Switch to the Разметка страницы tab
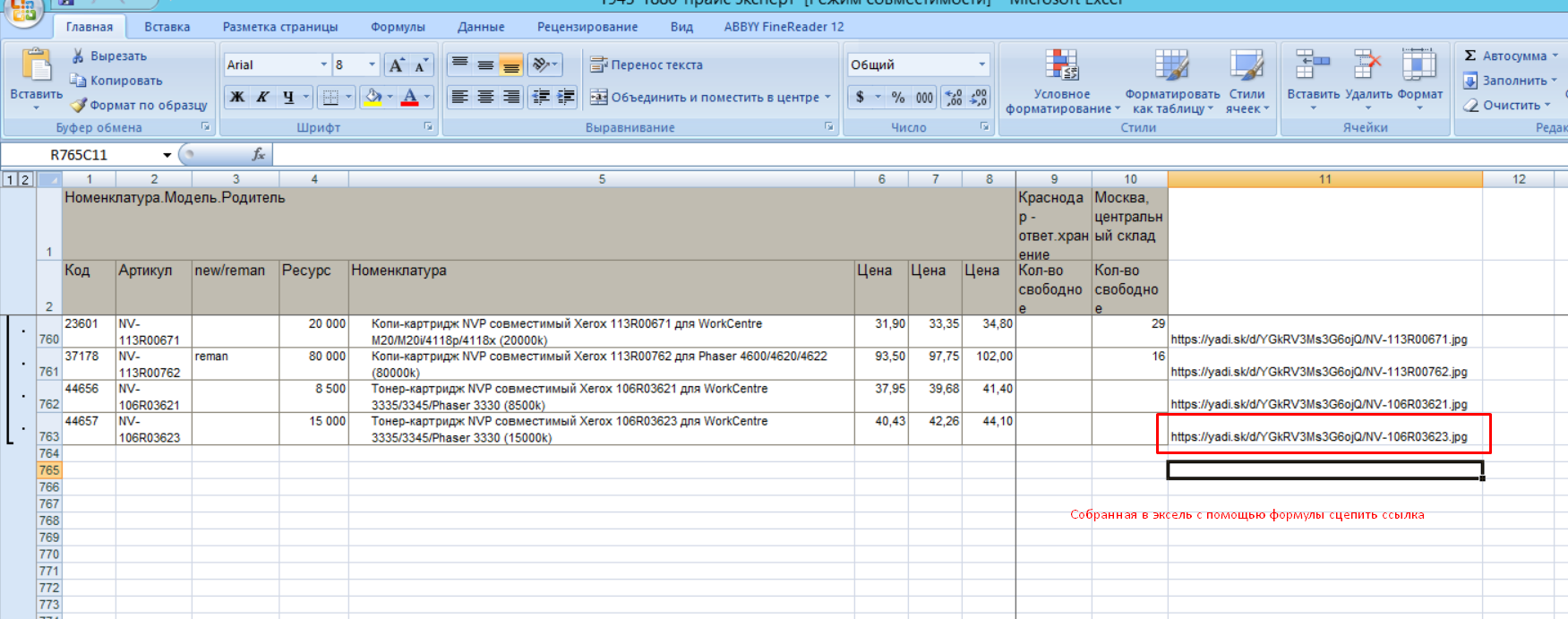 pos(280,27)
